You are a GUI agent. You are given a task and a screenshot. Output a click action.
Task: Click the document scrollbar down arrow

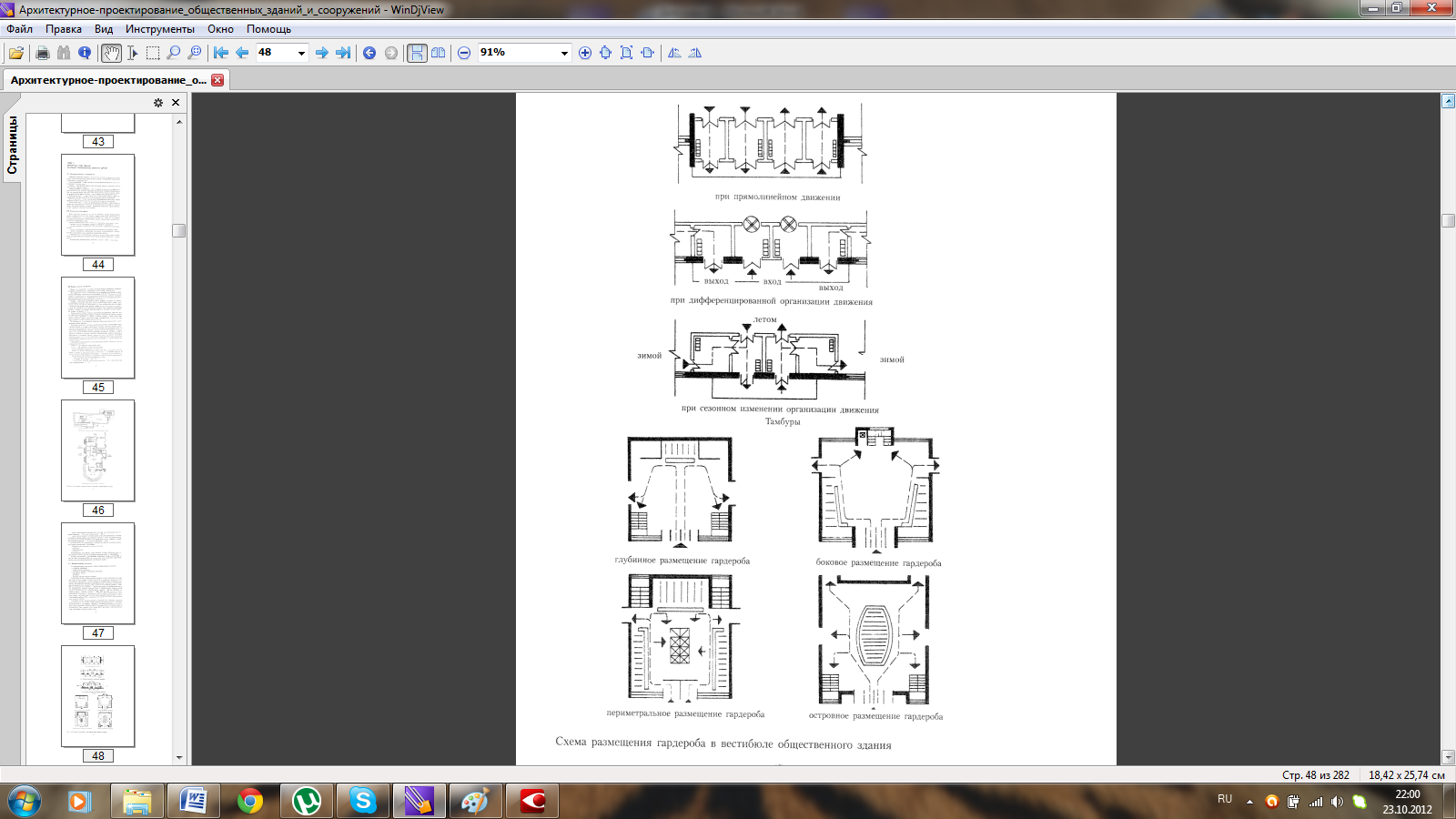[1448, 757]
